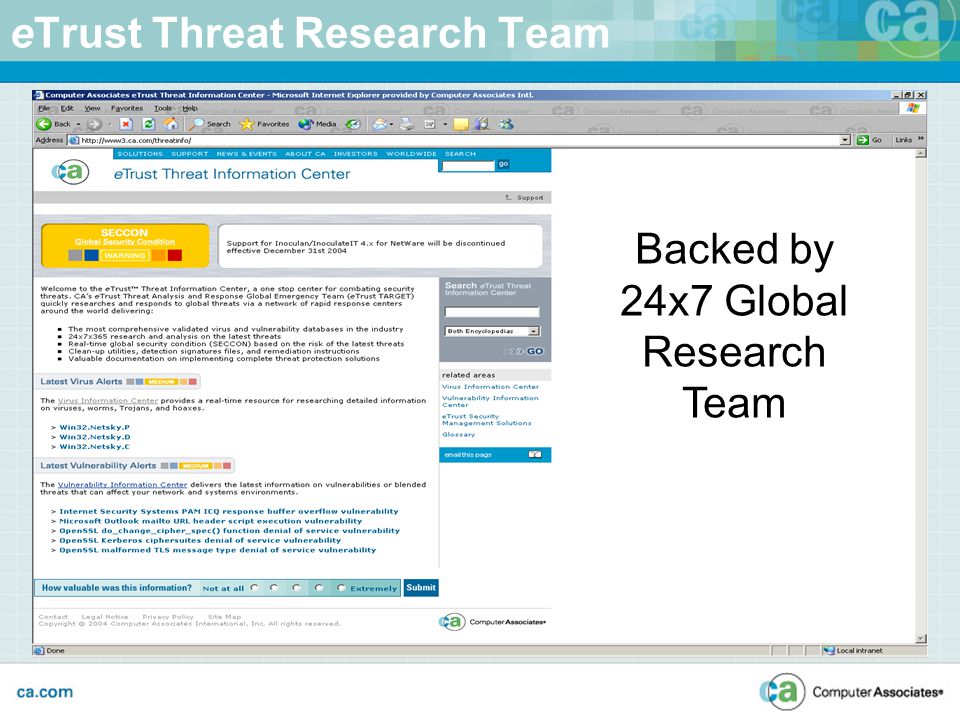Open the Help menu

(x=190, y=108)
